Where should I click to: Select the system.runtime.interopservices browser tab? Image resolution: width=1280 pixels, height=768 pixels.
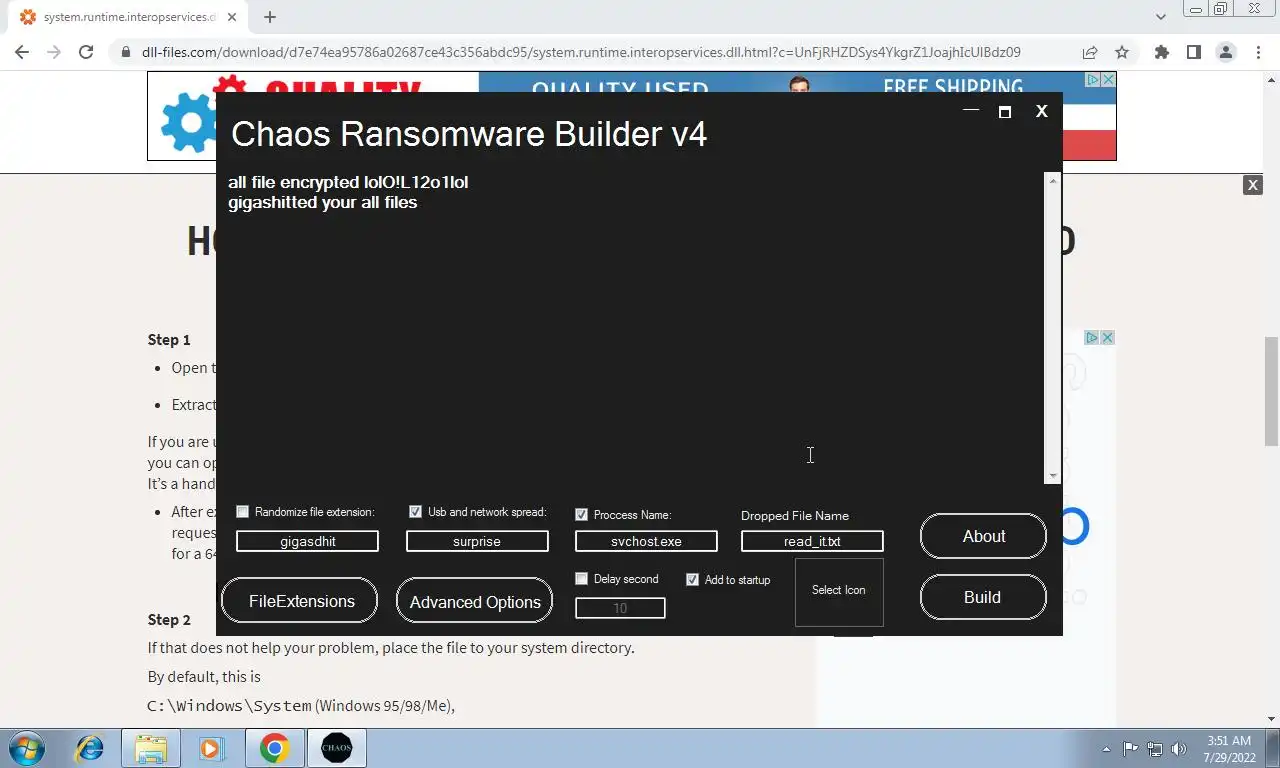coord(128,17)
